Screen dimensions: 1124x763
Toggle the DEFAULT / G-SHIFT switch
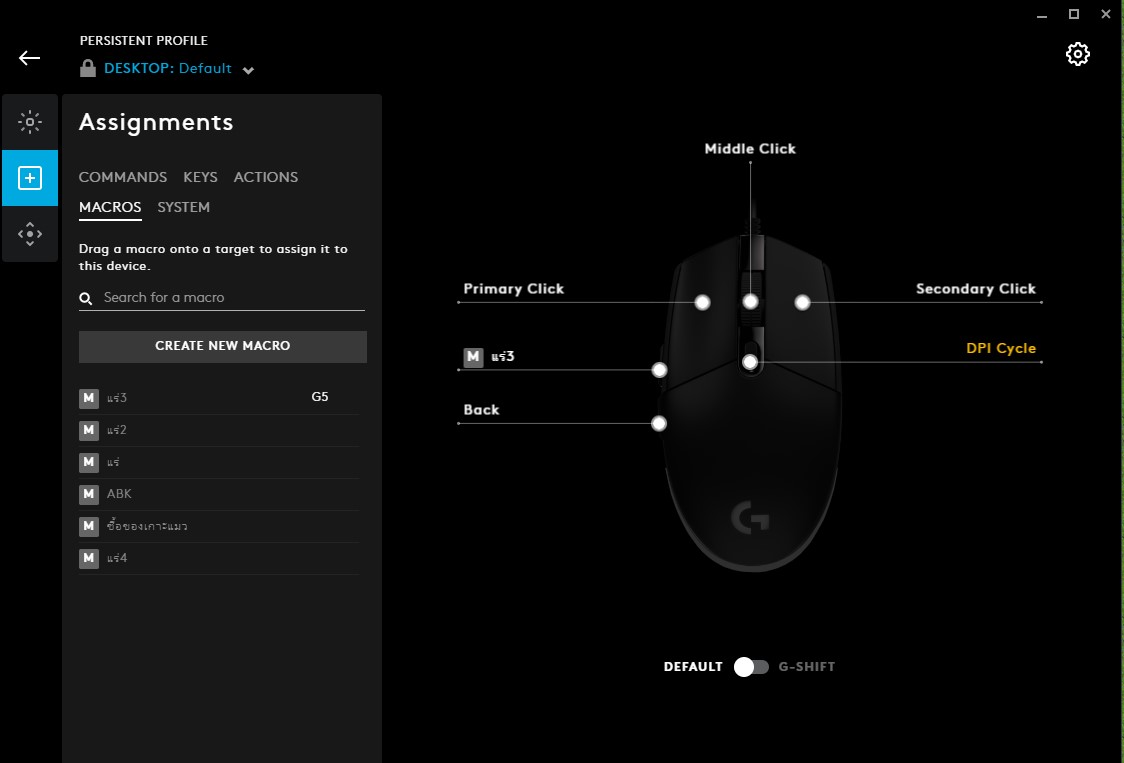(751, 667)
